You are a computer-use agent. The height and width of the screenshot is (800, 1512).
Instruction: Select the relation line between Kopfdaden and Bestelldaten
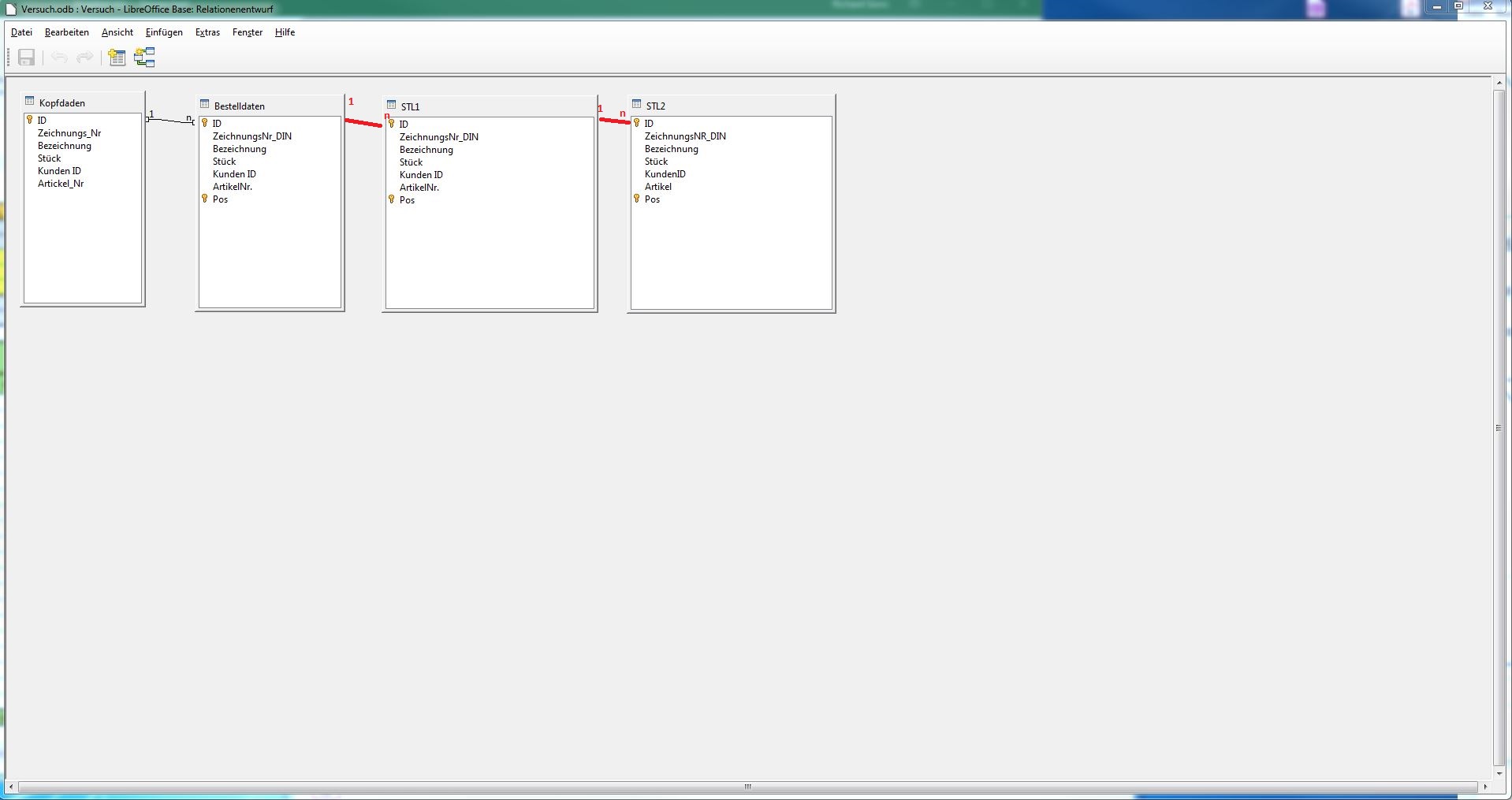point(170,121)
